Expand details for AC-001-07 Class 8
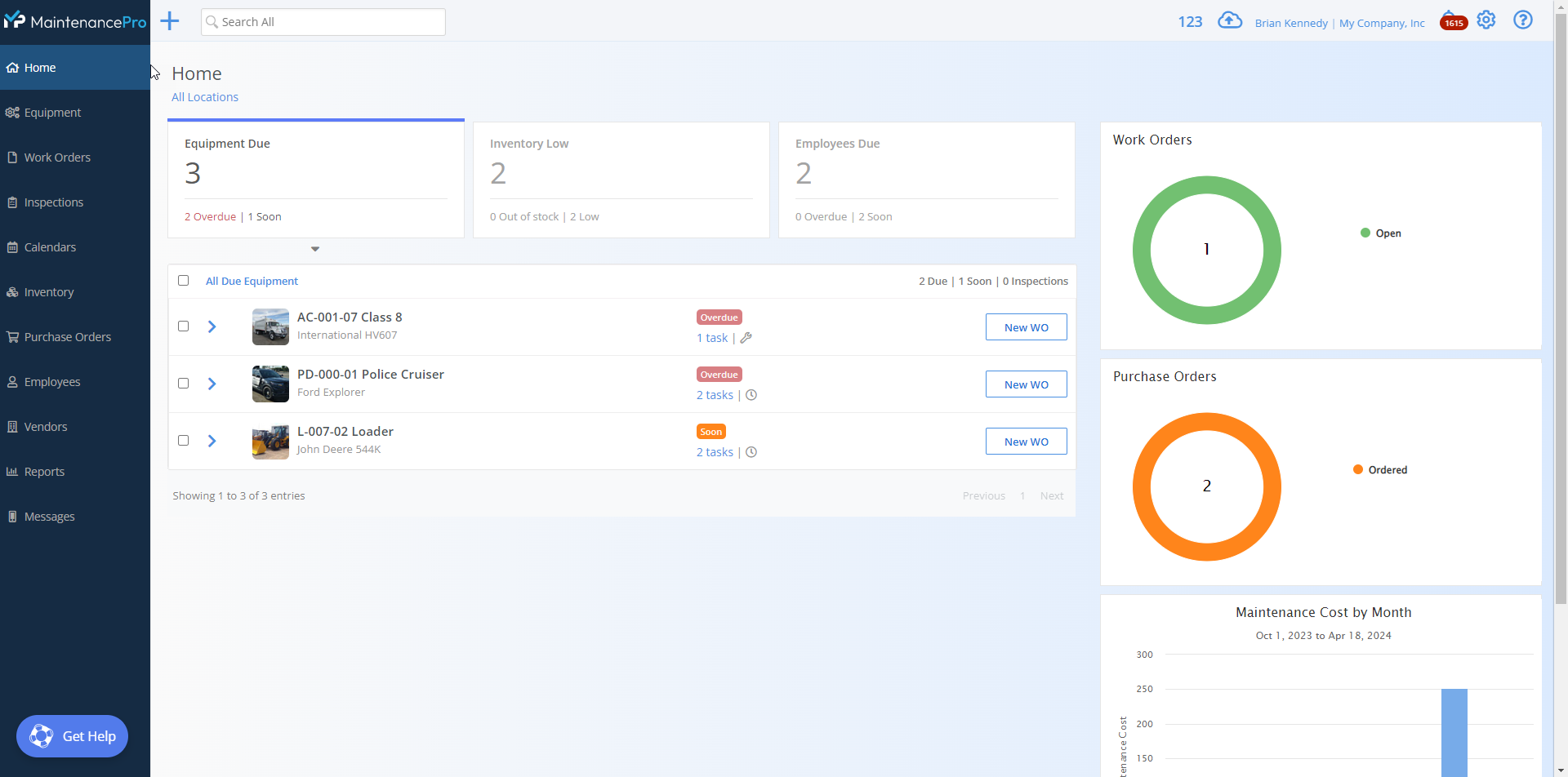The image size is (1568, 777). (x=212, y=326)
